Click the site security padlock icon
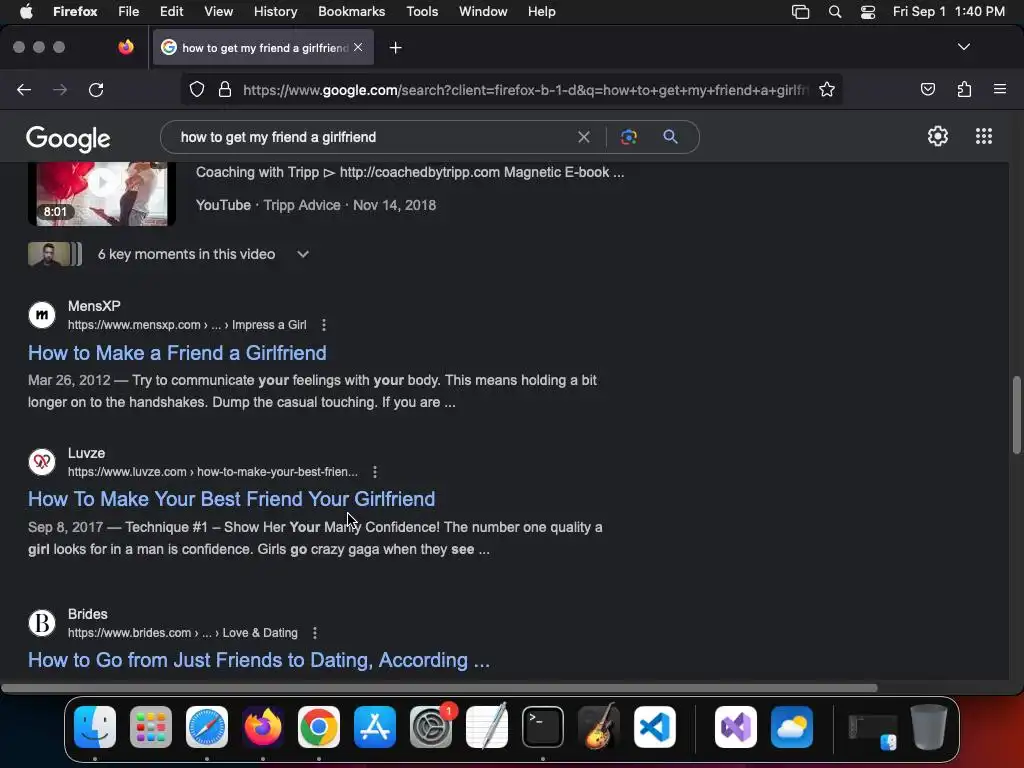 pyautogui.click(x=225, y=89)
